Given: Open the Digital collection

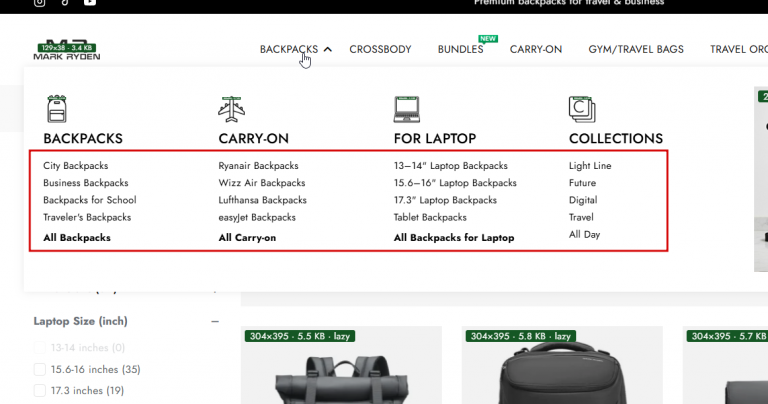Looking at the screenshot, I should (583, 200).
